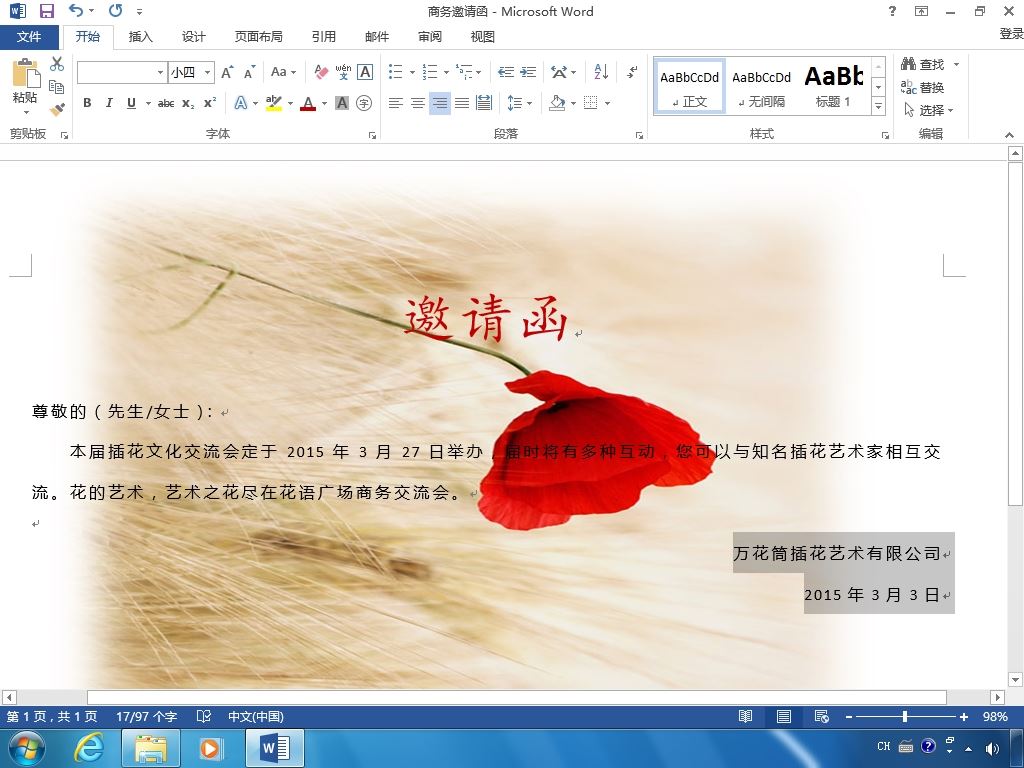Switch to the 插入 Insert tab
The width and height of the screenshot is (1024, 768).
[x=140, y=37]
